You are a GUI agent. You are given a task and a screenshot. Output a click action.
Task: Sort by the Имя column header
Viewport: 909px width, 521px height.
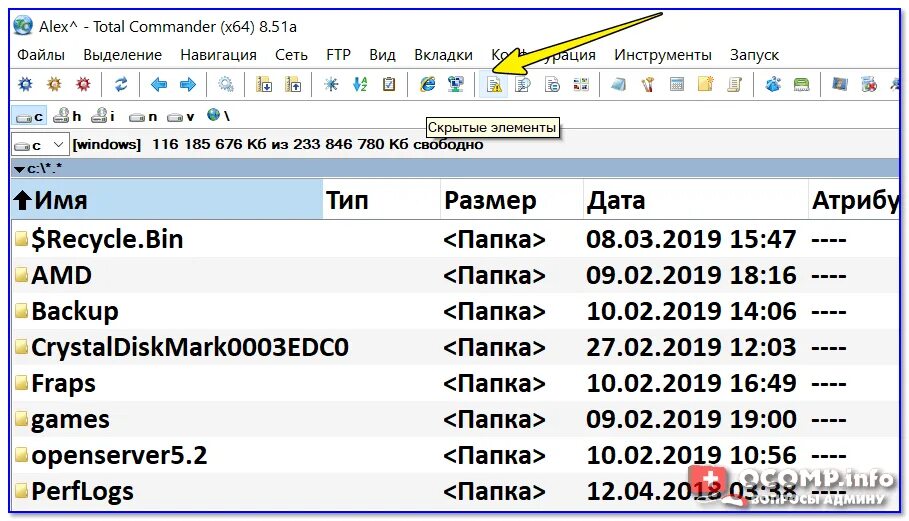pyautogui.click(x=167, y=200)
